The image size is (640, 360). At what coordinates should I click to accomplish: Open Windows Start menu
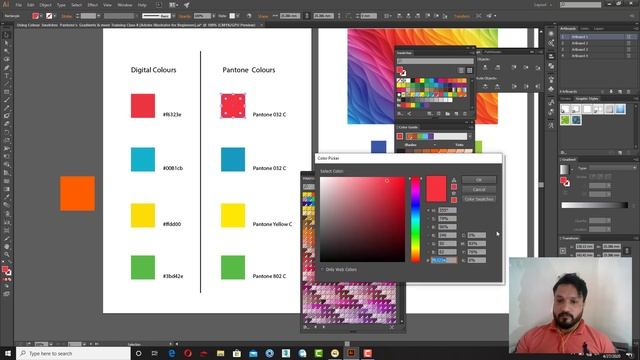[8, 353]
